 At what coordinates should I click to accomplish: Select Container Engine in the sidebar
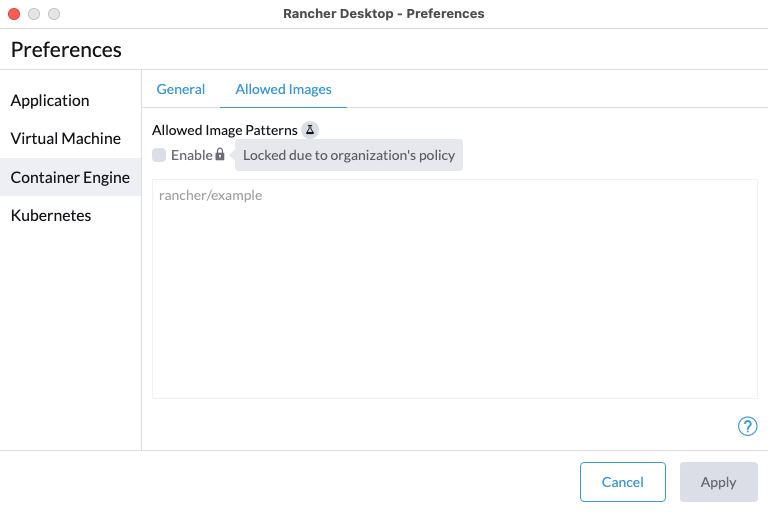(x=70, y=177)
